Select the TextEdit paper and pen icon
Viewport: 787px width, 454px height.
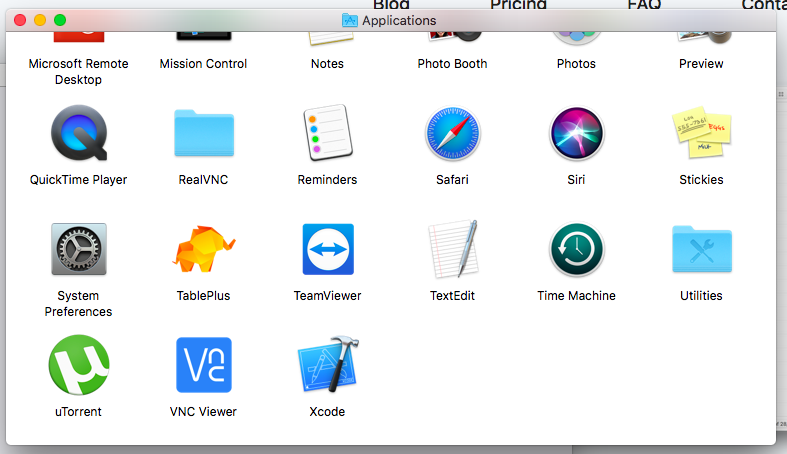[x=453, y=249]
